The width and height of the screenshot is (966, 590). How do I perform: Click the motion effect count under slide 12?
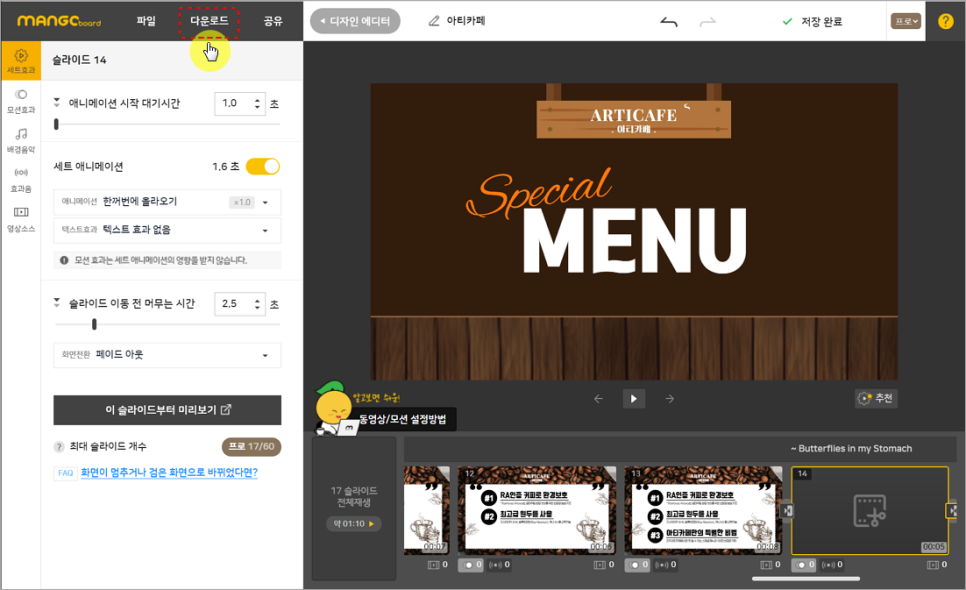click(x=471, y=565)
